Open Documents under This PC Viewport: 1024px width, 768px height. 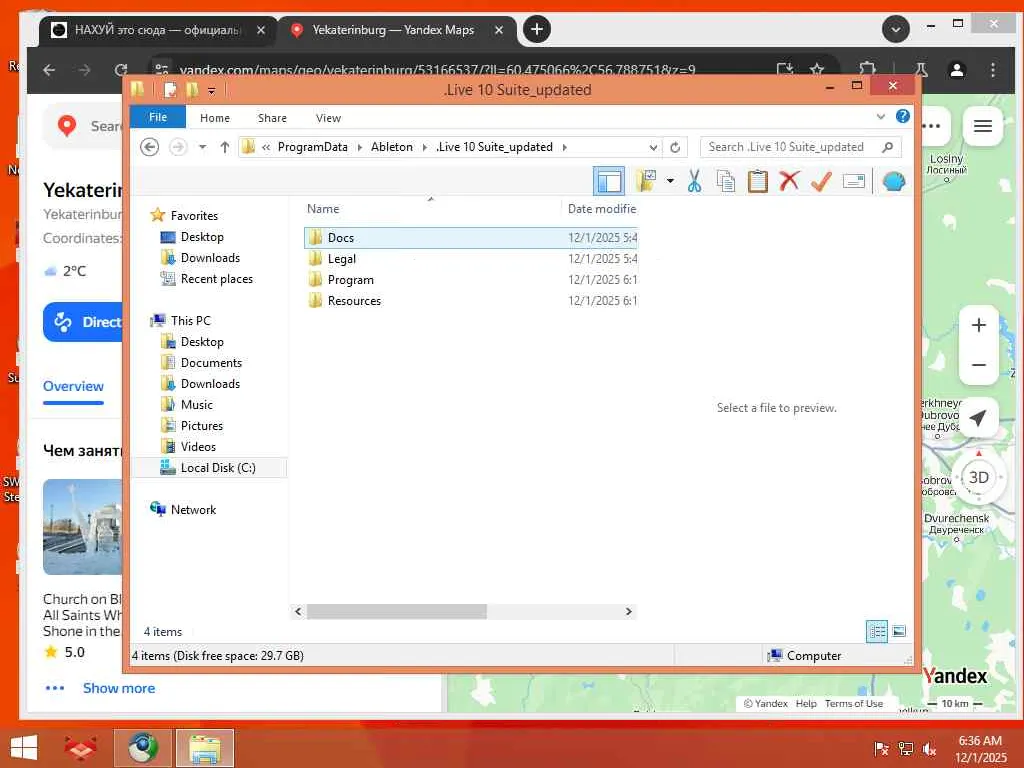(x=211, y=362)
